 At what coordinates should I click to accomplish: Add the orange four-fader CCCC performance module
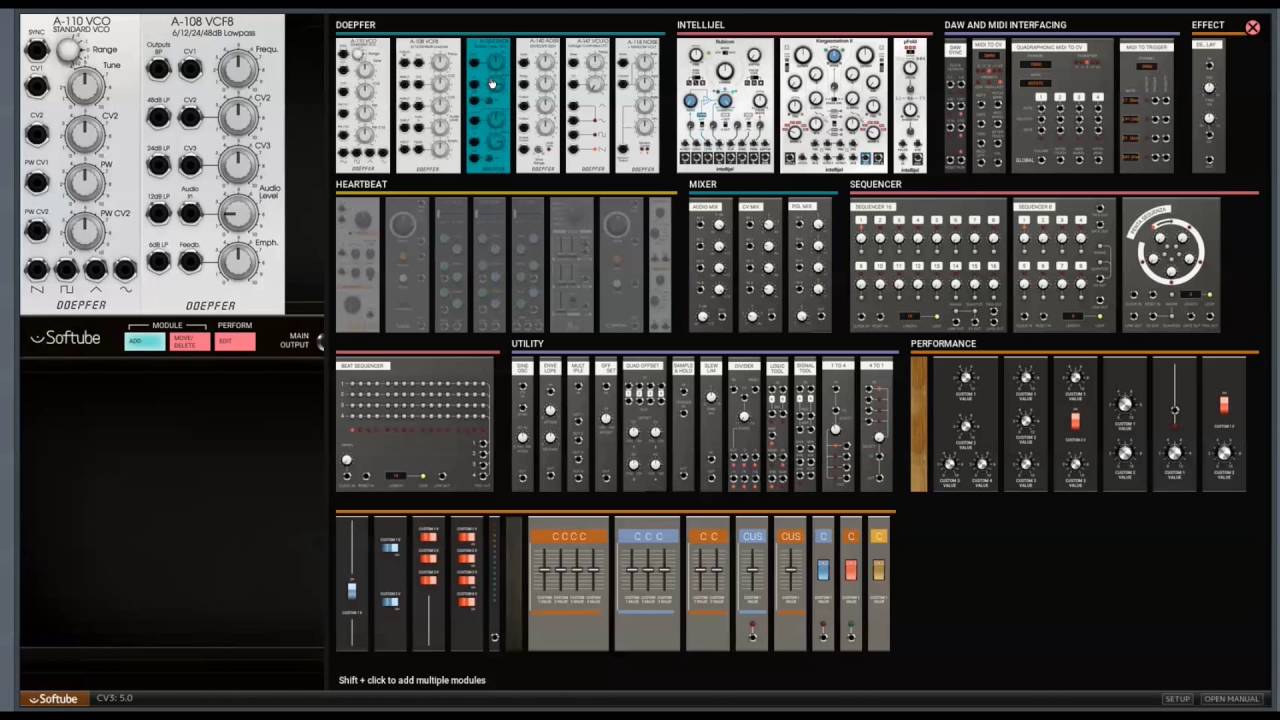568,584
